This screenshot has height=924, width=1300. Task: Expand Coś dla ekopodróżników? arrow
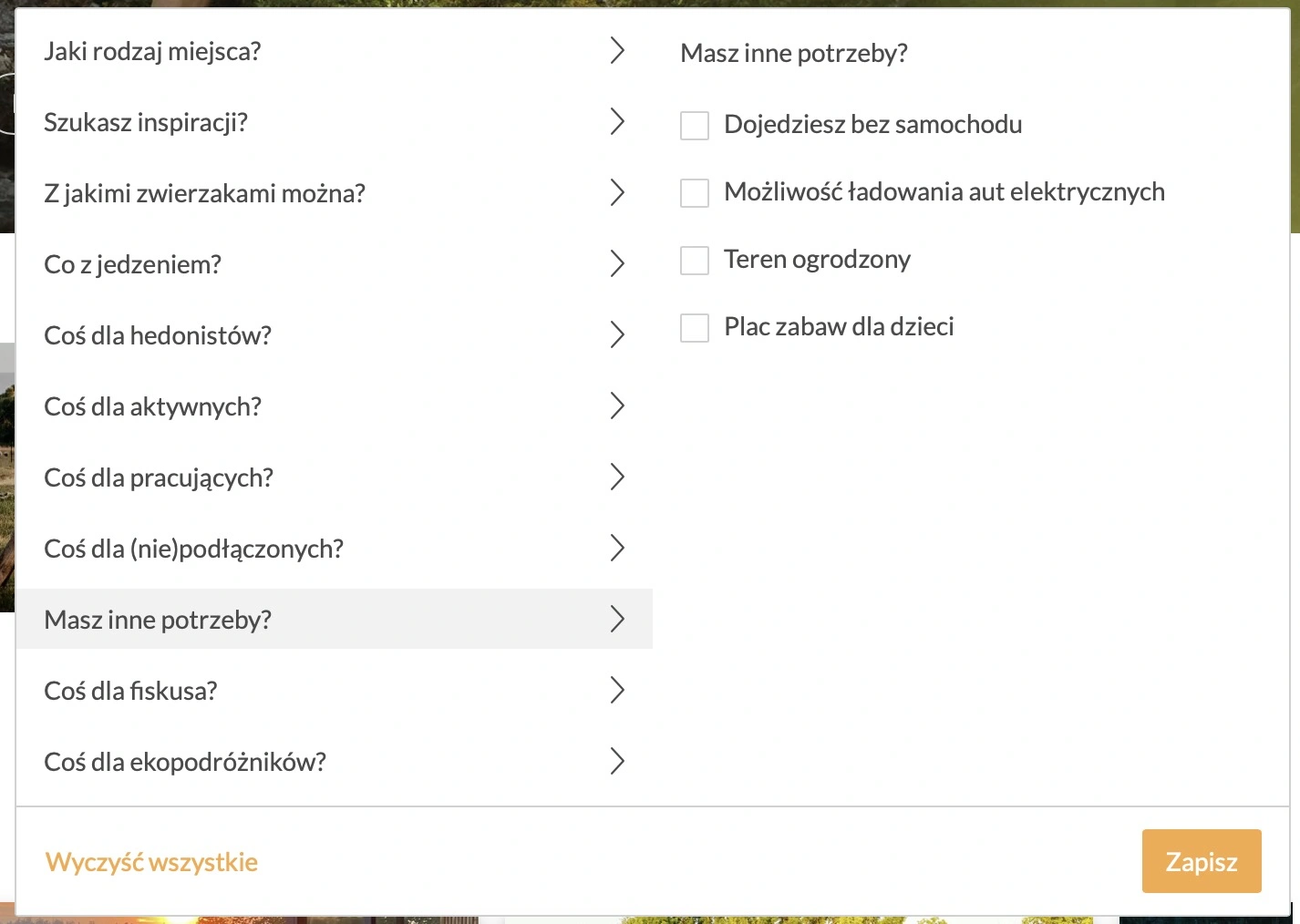pos(617,762)
